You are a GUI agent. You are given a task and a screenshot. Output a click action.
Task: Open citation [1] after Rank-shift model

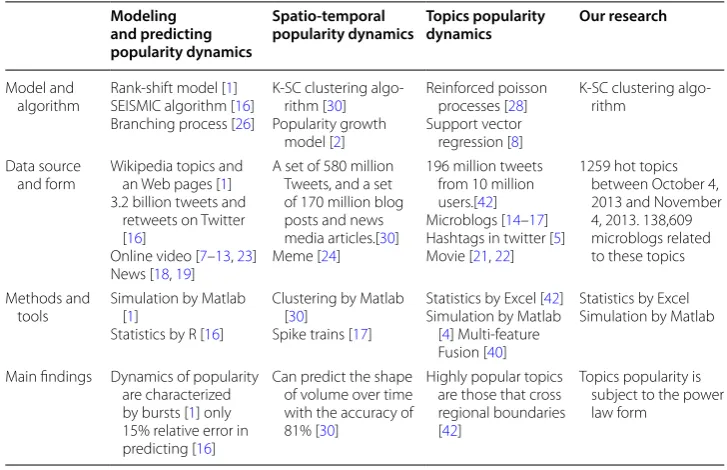coord(230,88)
